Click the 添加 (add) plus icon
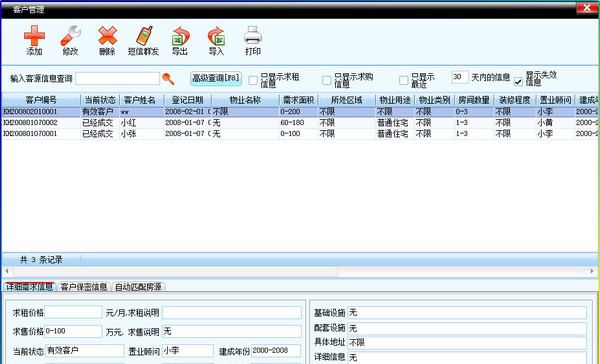600x364 pixels. [34, 36]
